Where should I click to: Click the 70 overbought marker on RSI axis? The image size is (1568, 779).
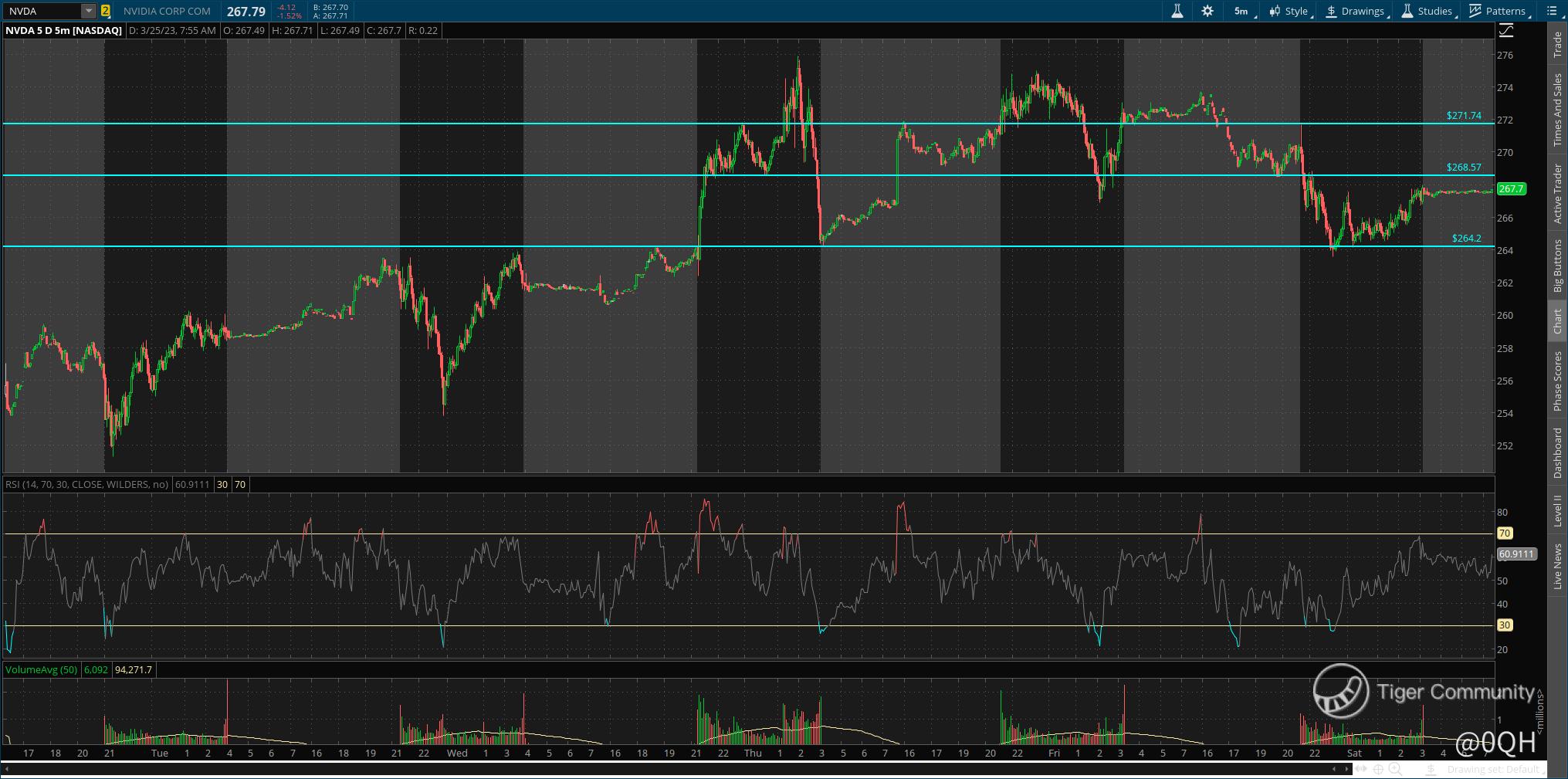[1504, 533]
